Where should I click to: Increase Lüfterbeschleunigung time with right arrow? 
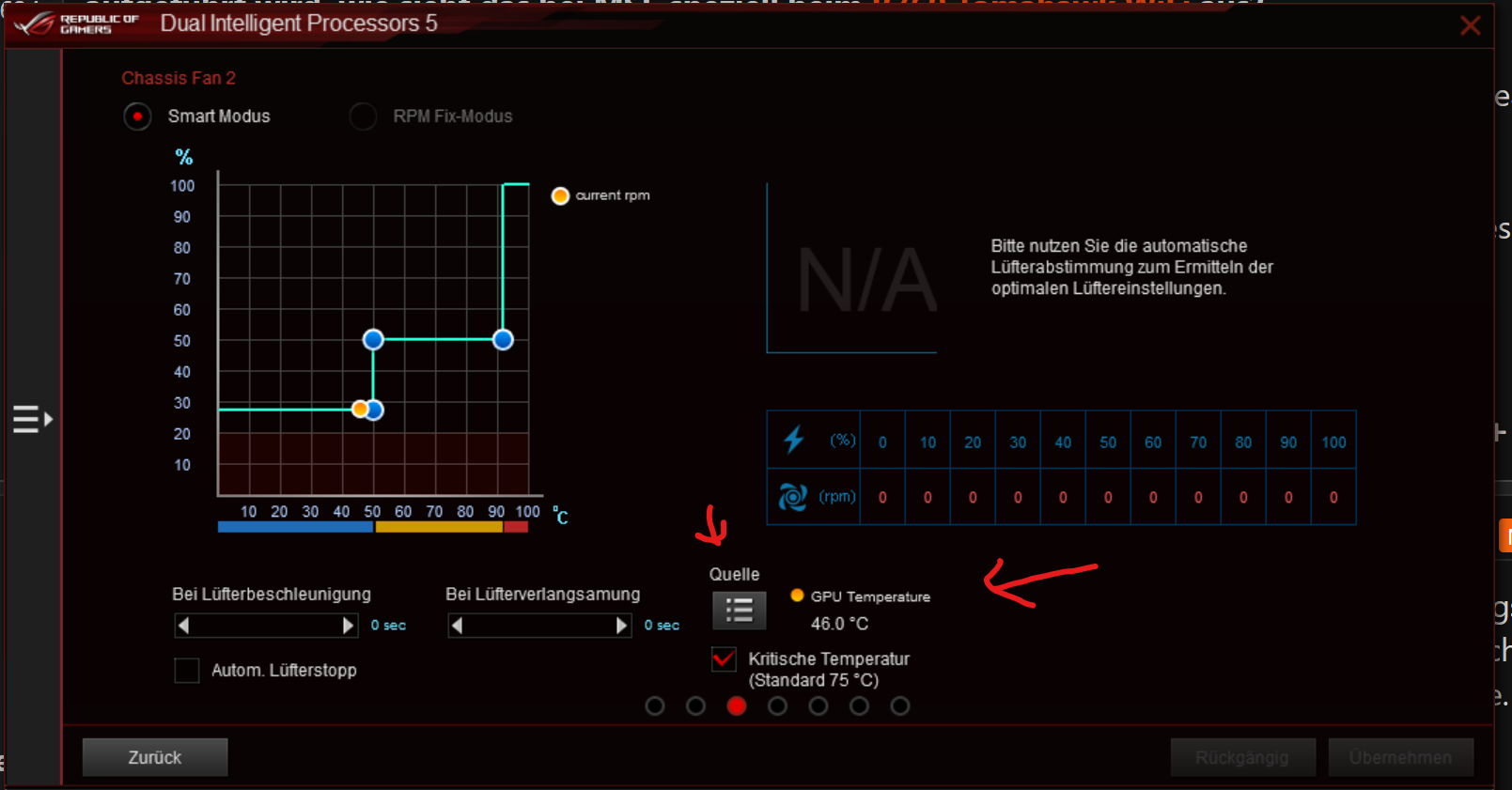pos(348,626)
